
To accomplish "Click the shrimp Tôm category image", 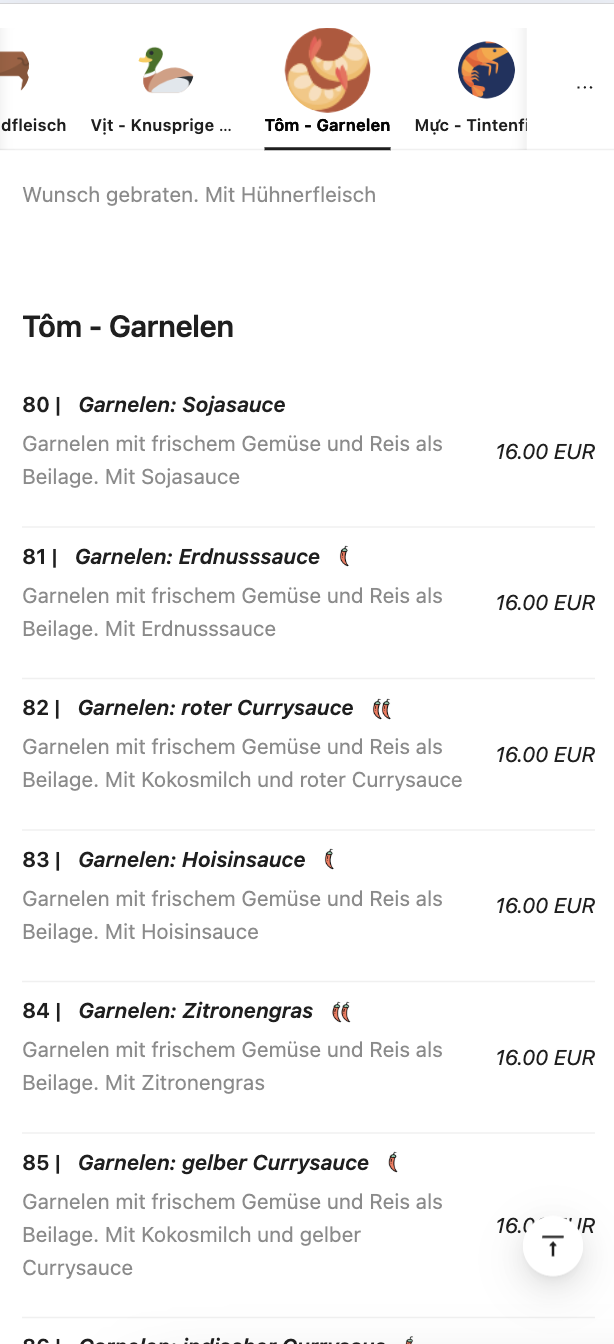I will tap(327, 70).
